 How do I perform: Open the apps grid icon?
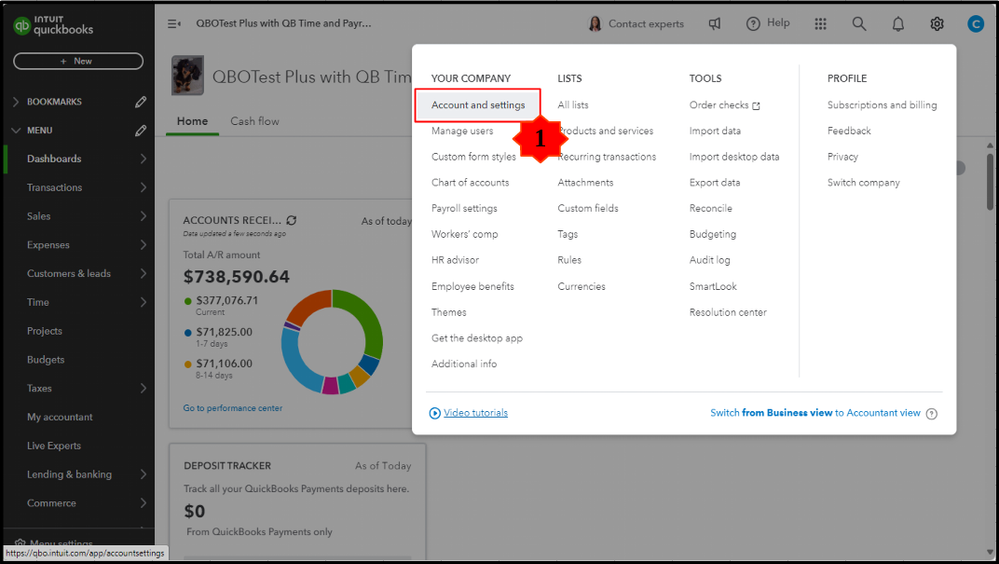coord(821,24)
